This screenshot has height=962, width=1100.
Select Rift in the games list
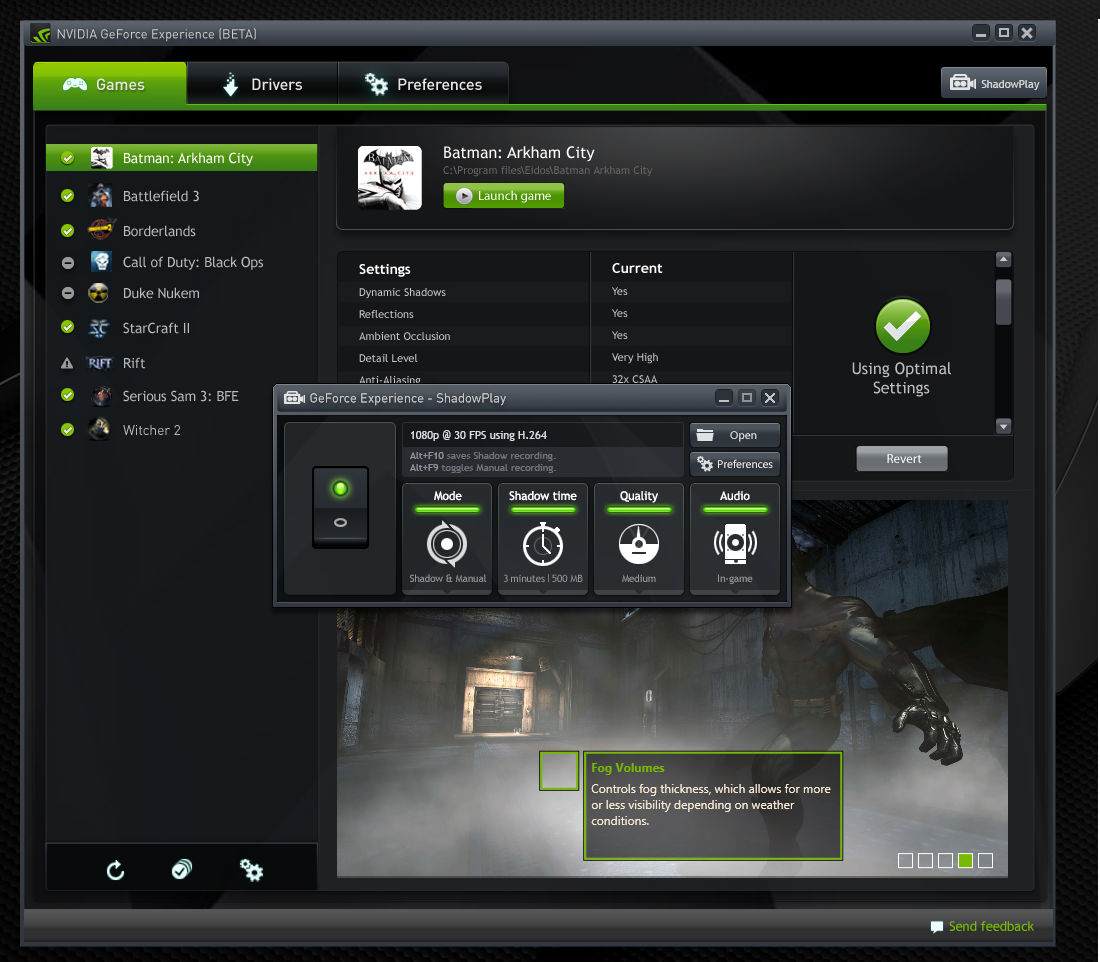(182, 363)
